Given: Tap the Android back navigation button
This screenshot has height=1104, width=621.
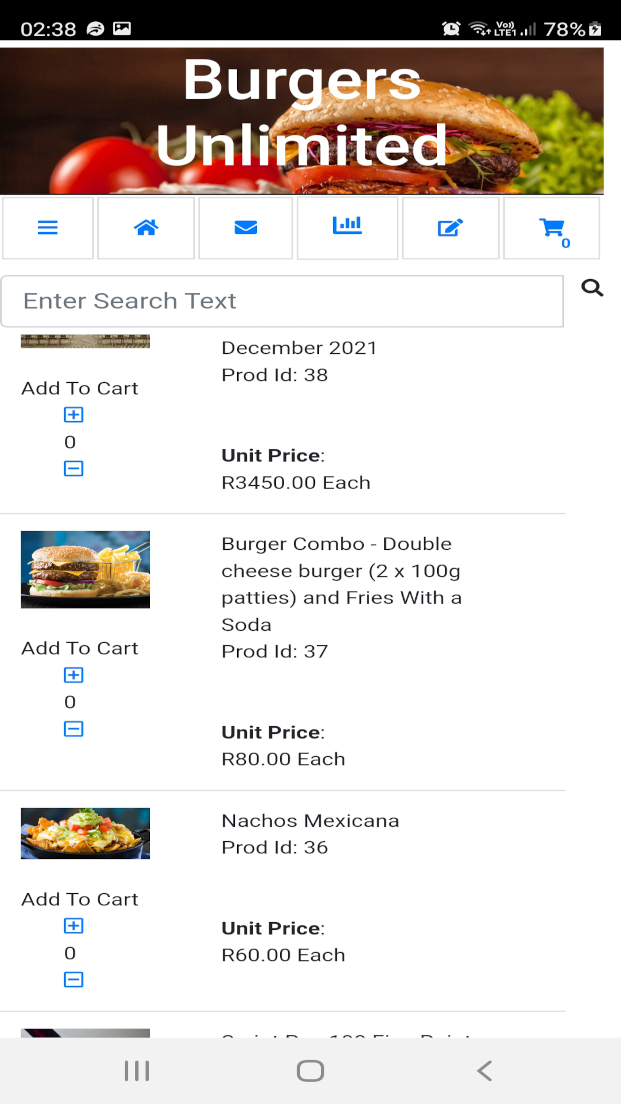Looking at the screenshot, I should (484, 1071).
